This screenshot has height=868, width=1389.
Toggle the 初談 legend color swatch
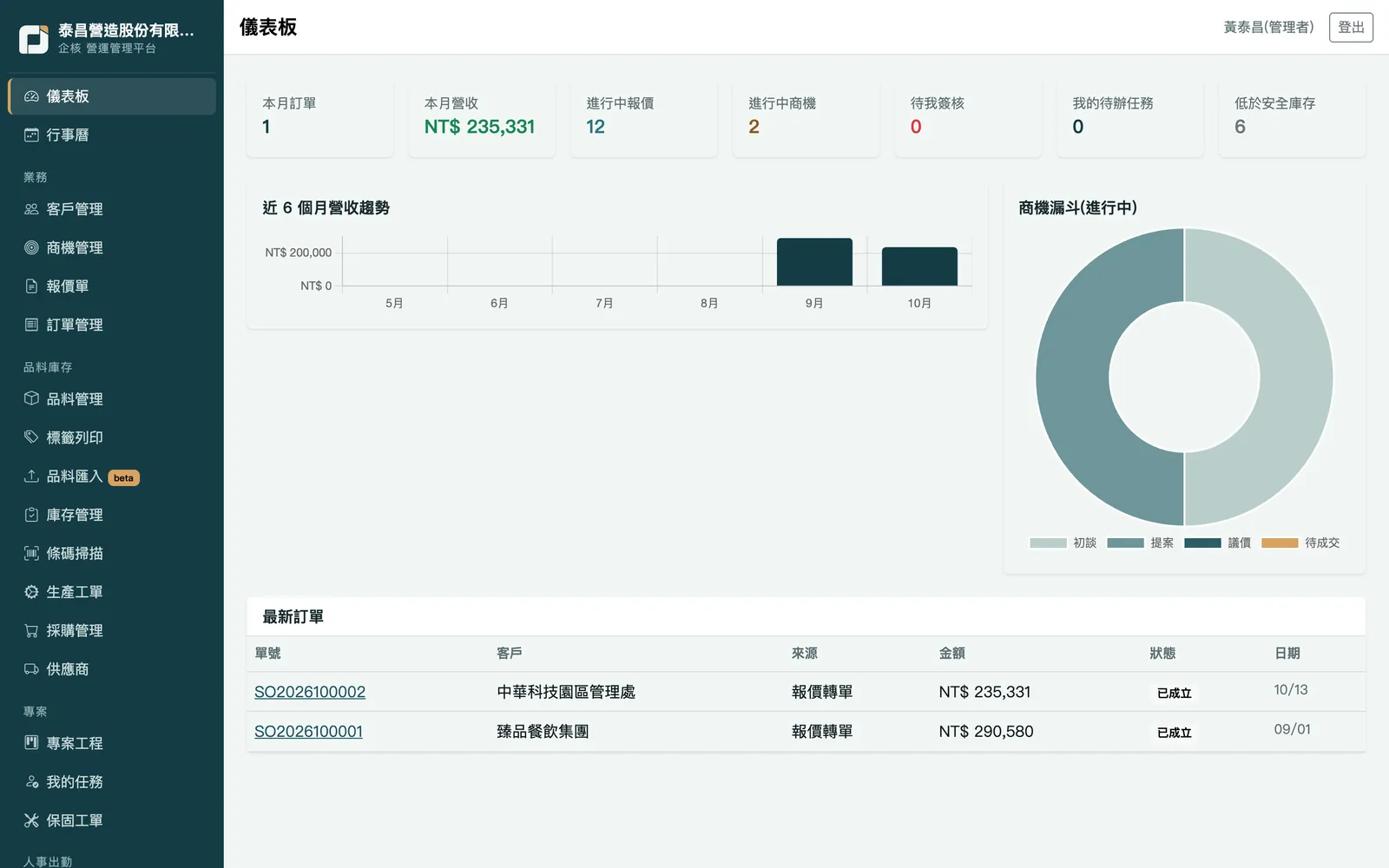(x=1048, y=543)
